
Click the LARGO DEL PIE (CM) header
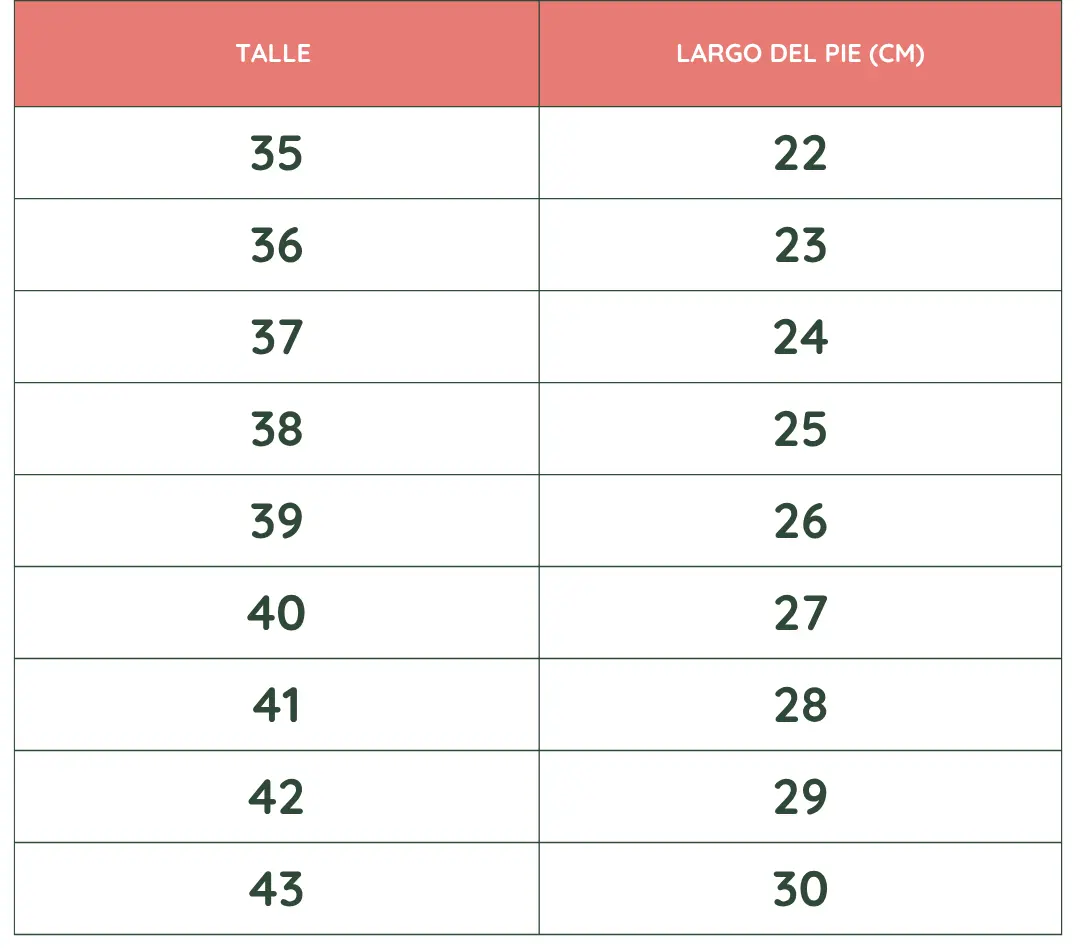click(800, 54)
